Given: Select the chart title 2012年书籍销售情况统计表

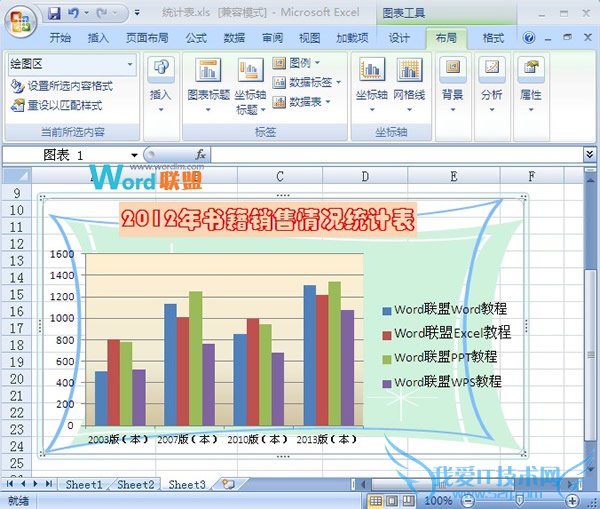Looking at the screenshot, I should [268, 220].
